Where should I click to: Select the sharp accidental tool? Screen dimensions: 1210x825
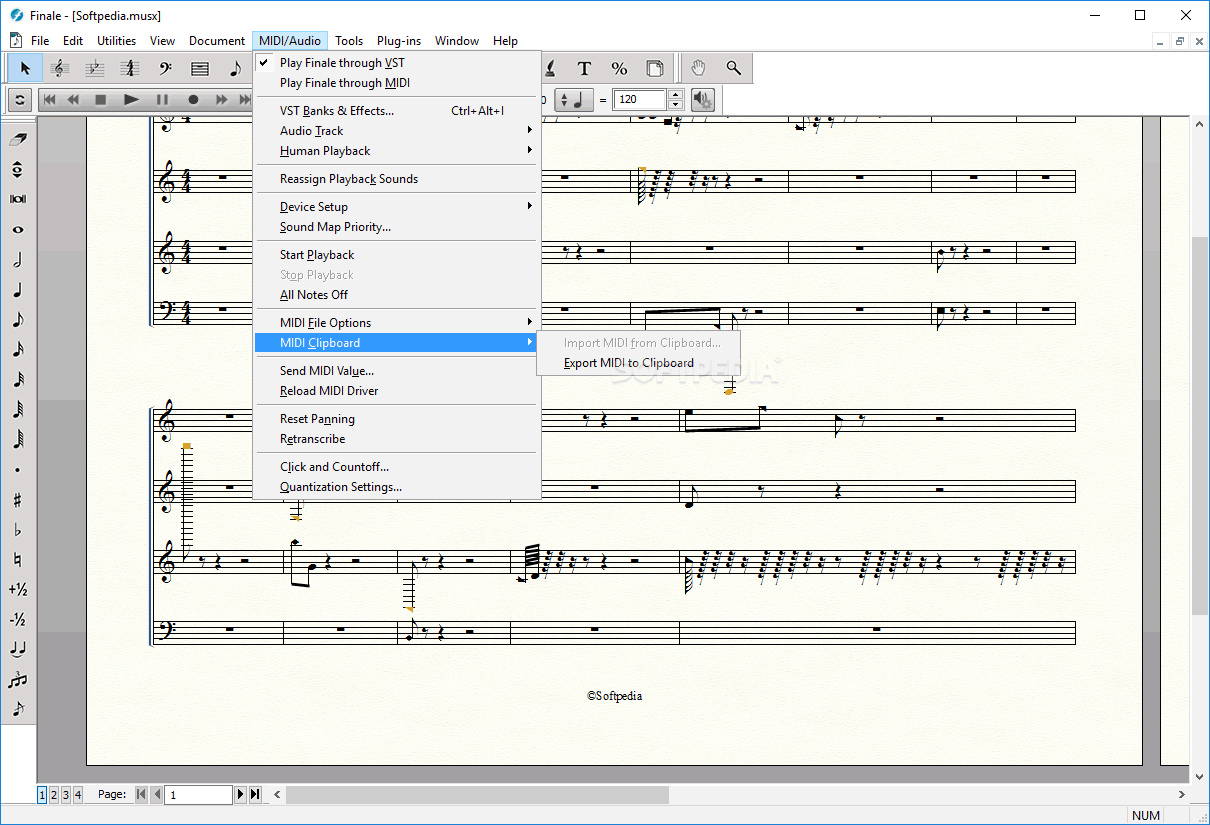[18, 500]
